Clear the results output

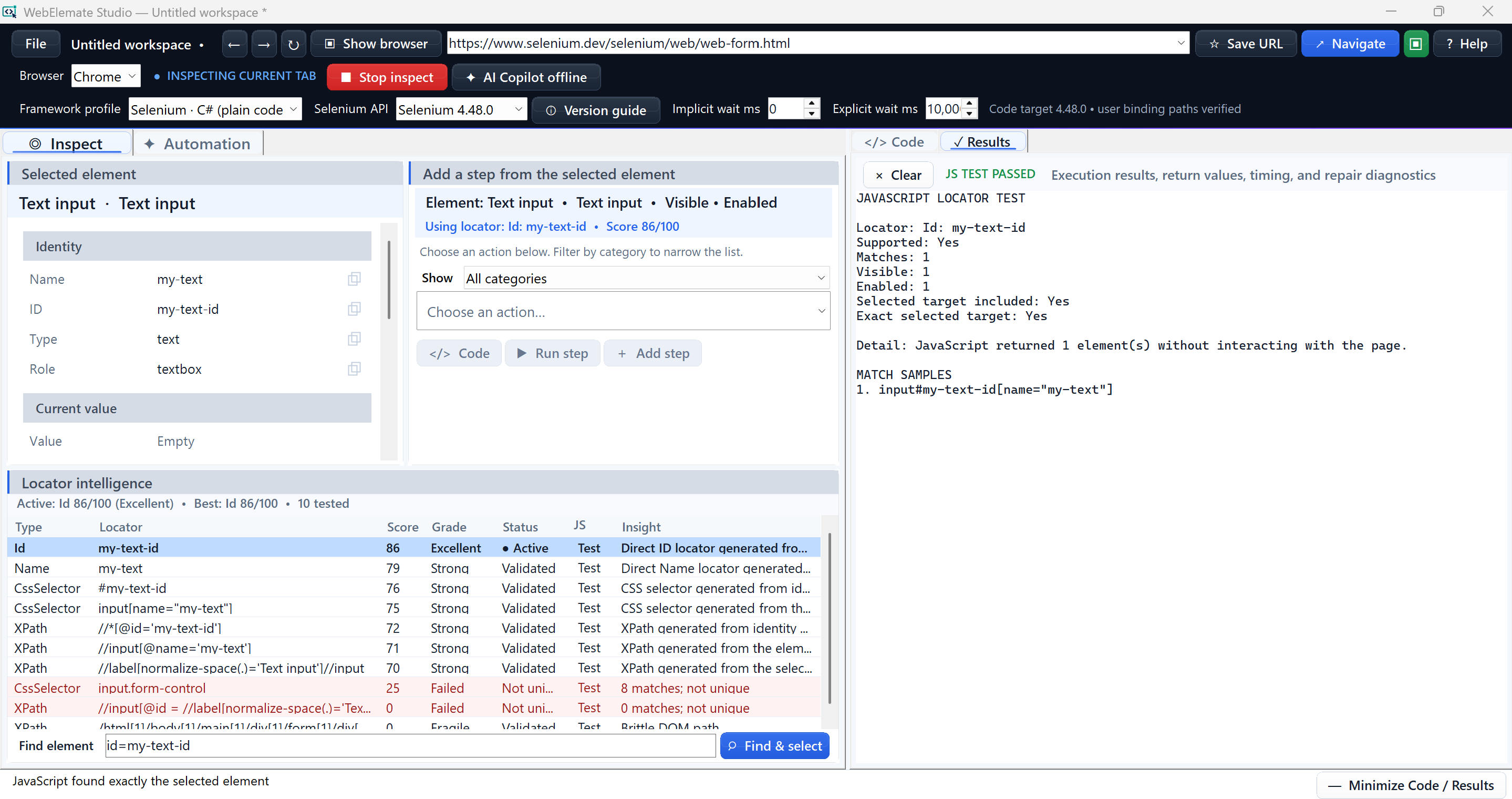tap(897, 175)
